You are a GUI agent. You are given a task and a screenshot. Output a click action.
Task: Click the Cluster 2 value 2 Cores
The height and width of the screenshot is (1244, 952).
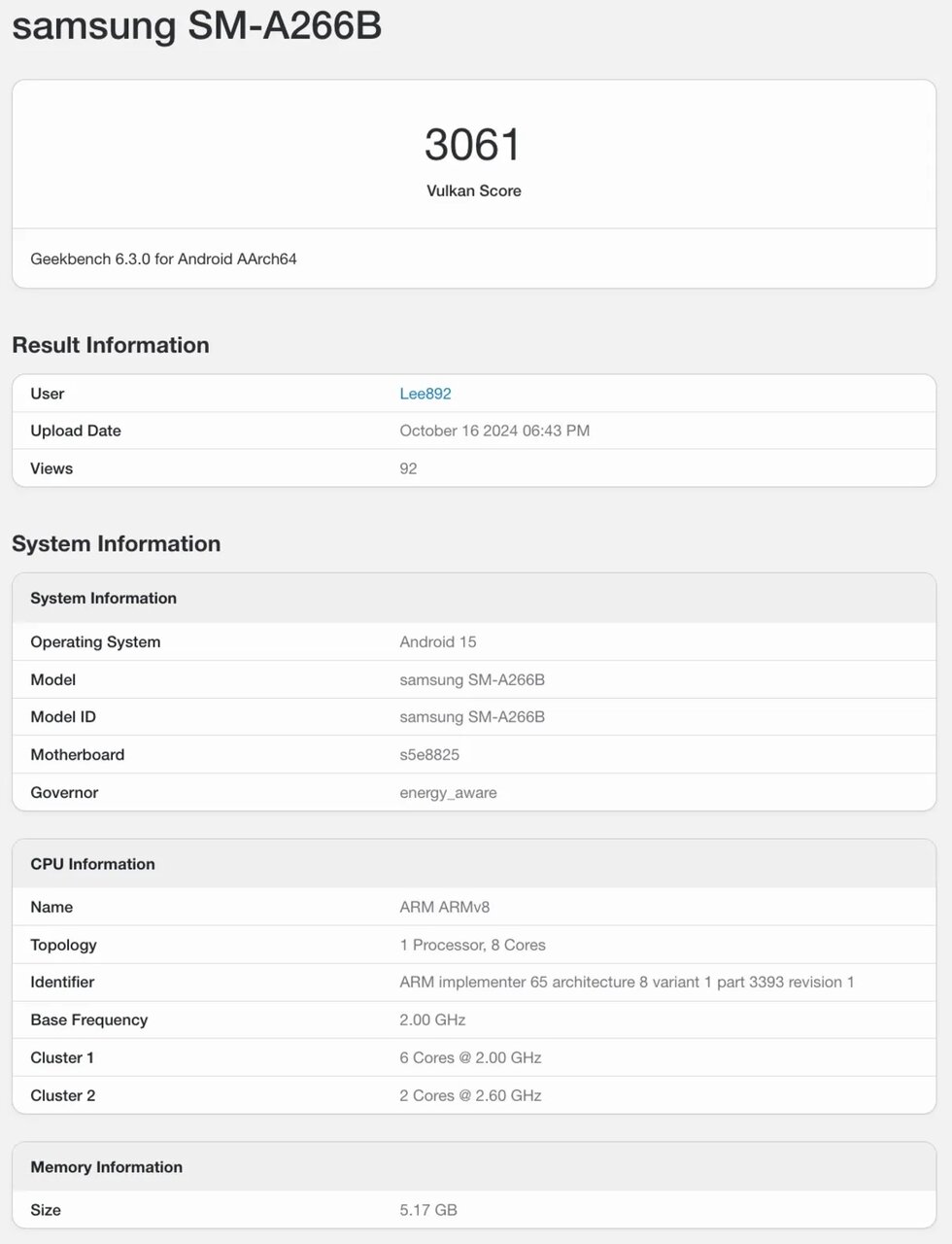470,1095
